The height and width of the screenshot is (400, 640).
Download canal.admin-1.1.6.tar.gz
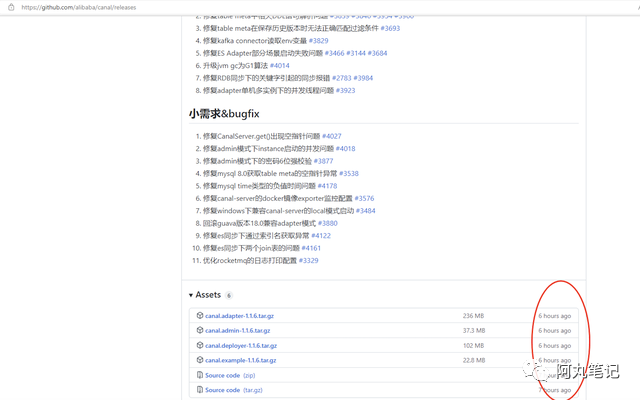238,330
